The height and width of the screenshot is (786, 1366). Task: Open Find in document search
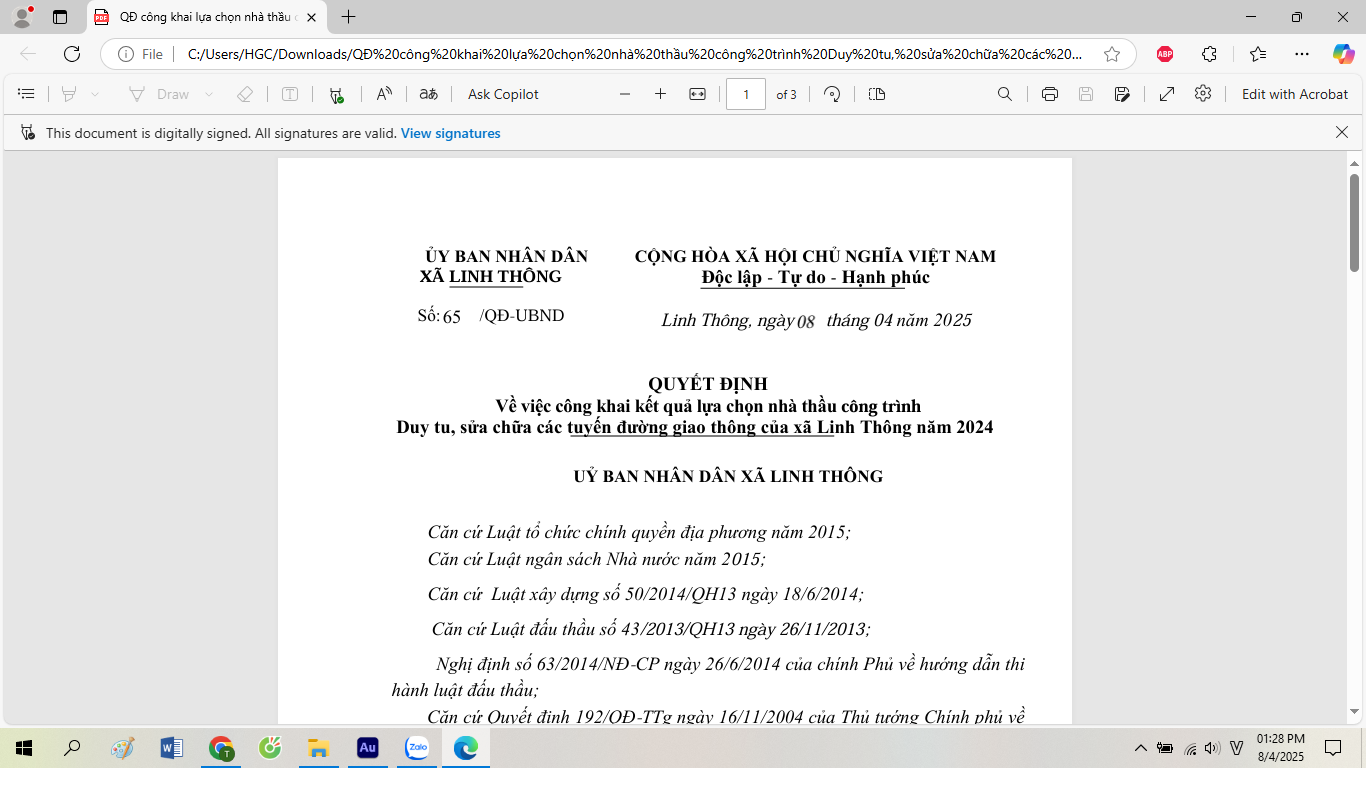point(1005,94)
